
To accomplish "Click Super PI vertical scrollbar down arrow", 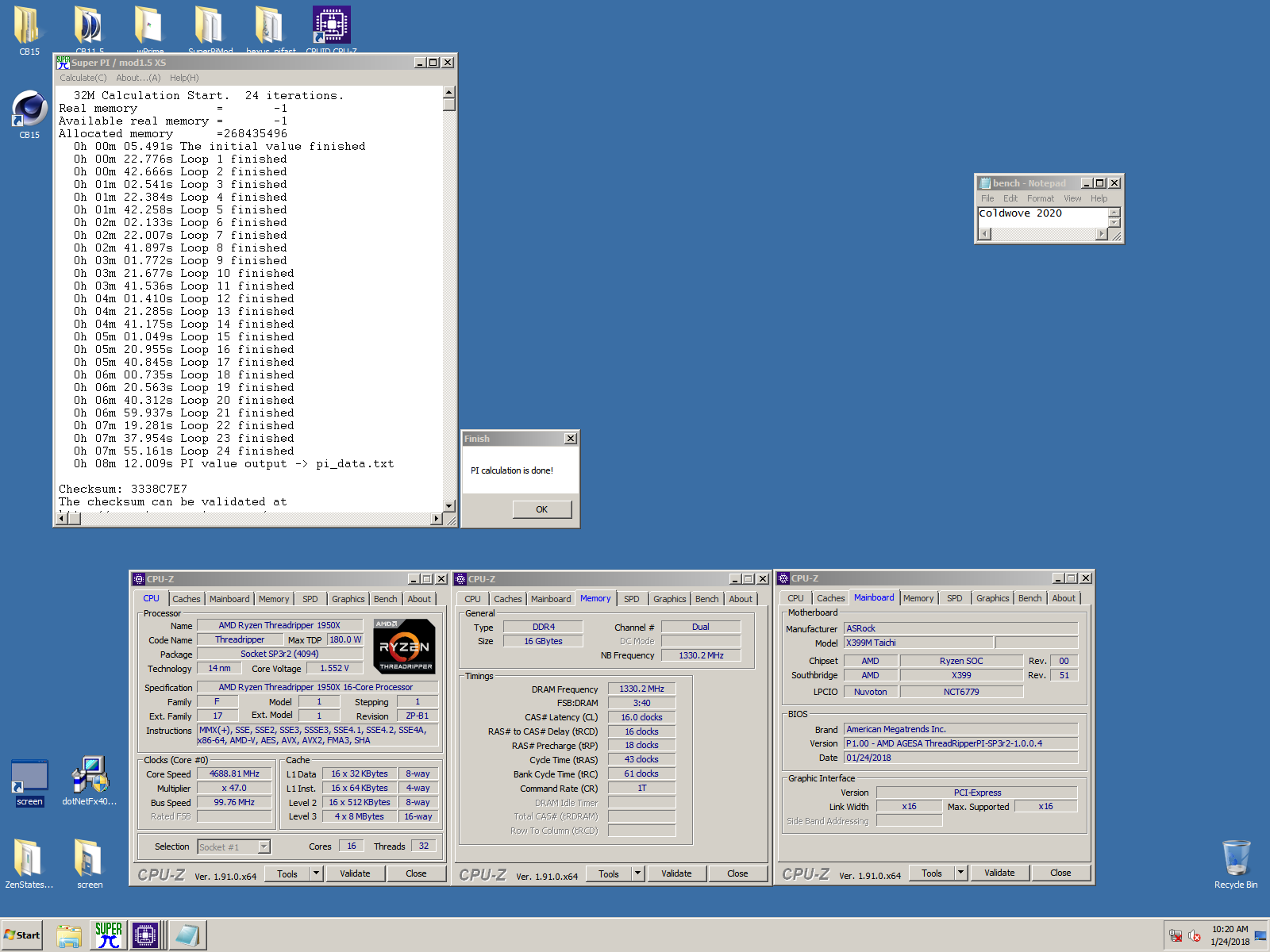I will [x=449, y=505].
